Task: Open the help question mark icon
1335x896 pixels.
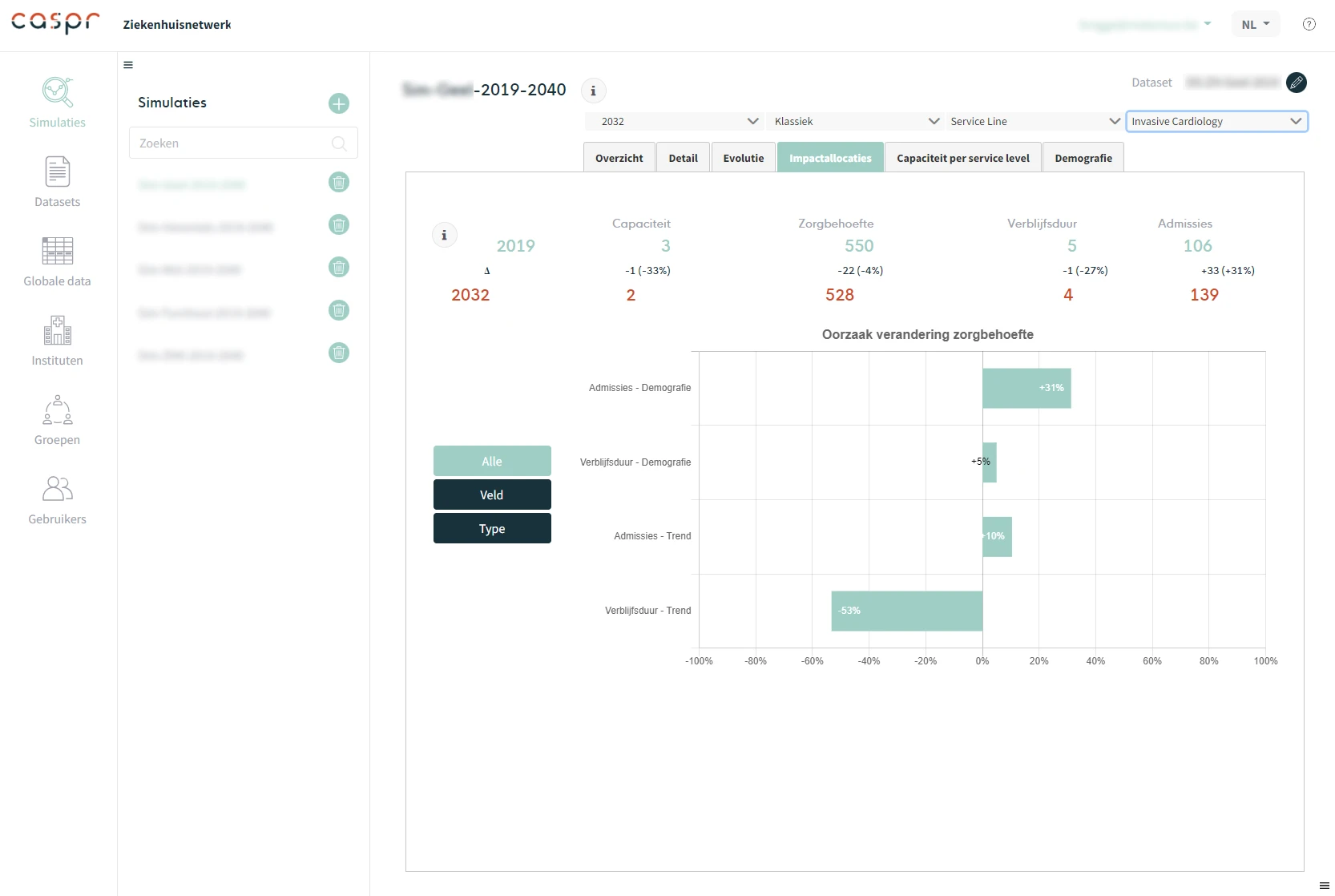Action: [1309, 24]
